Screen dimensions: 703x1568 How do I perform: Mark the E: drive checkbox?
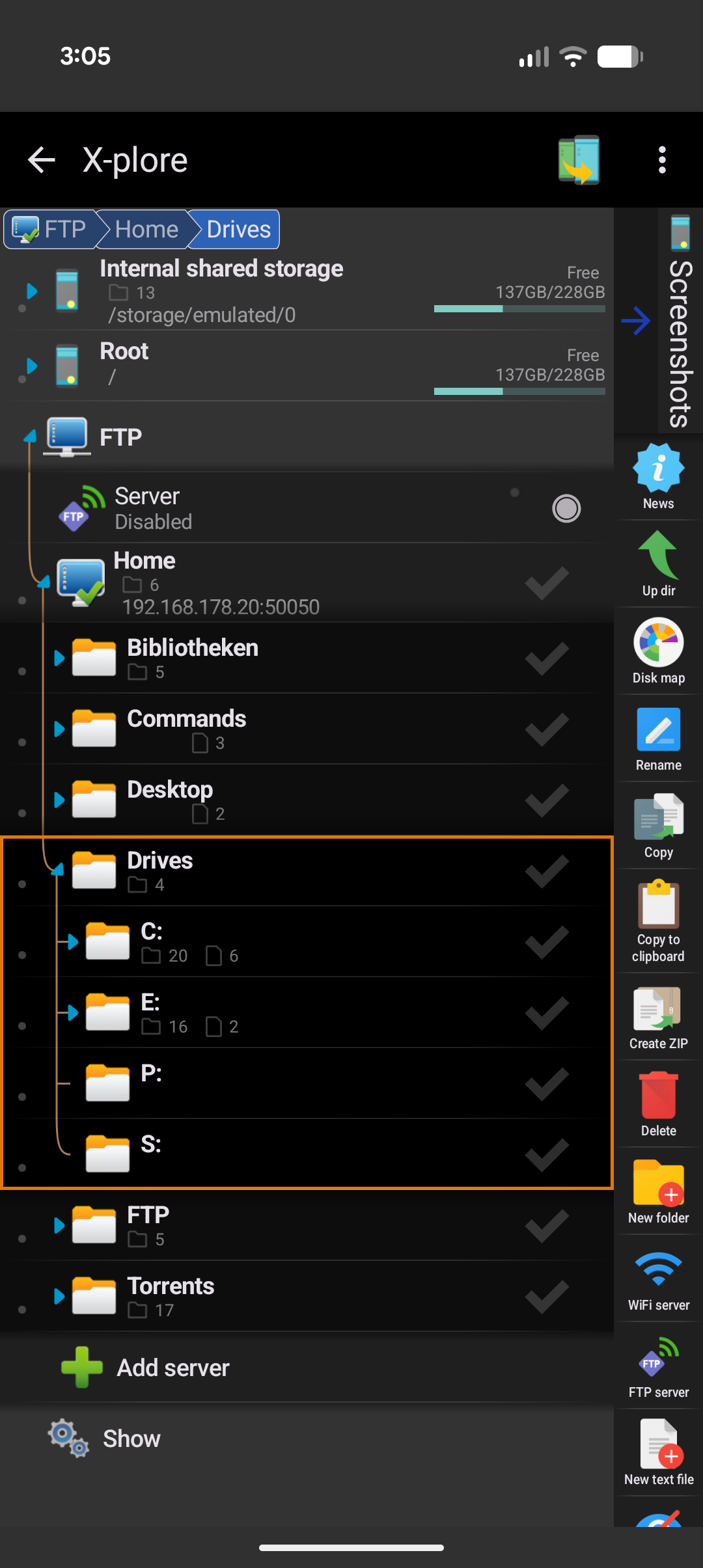click(547, 1012)
